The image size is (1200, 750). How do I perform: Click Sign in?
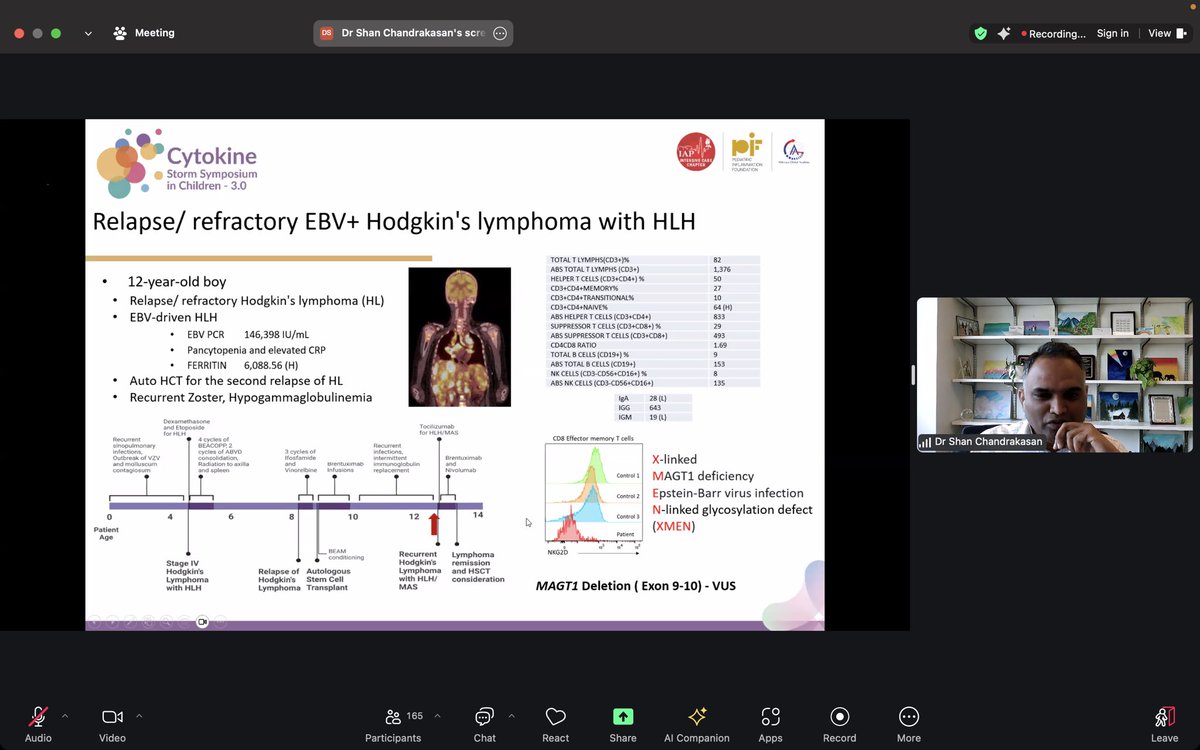pos(1112,33)
